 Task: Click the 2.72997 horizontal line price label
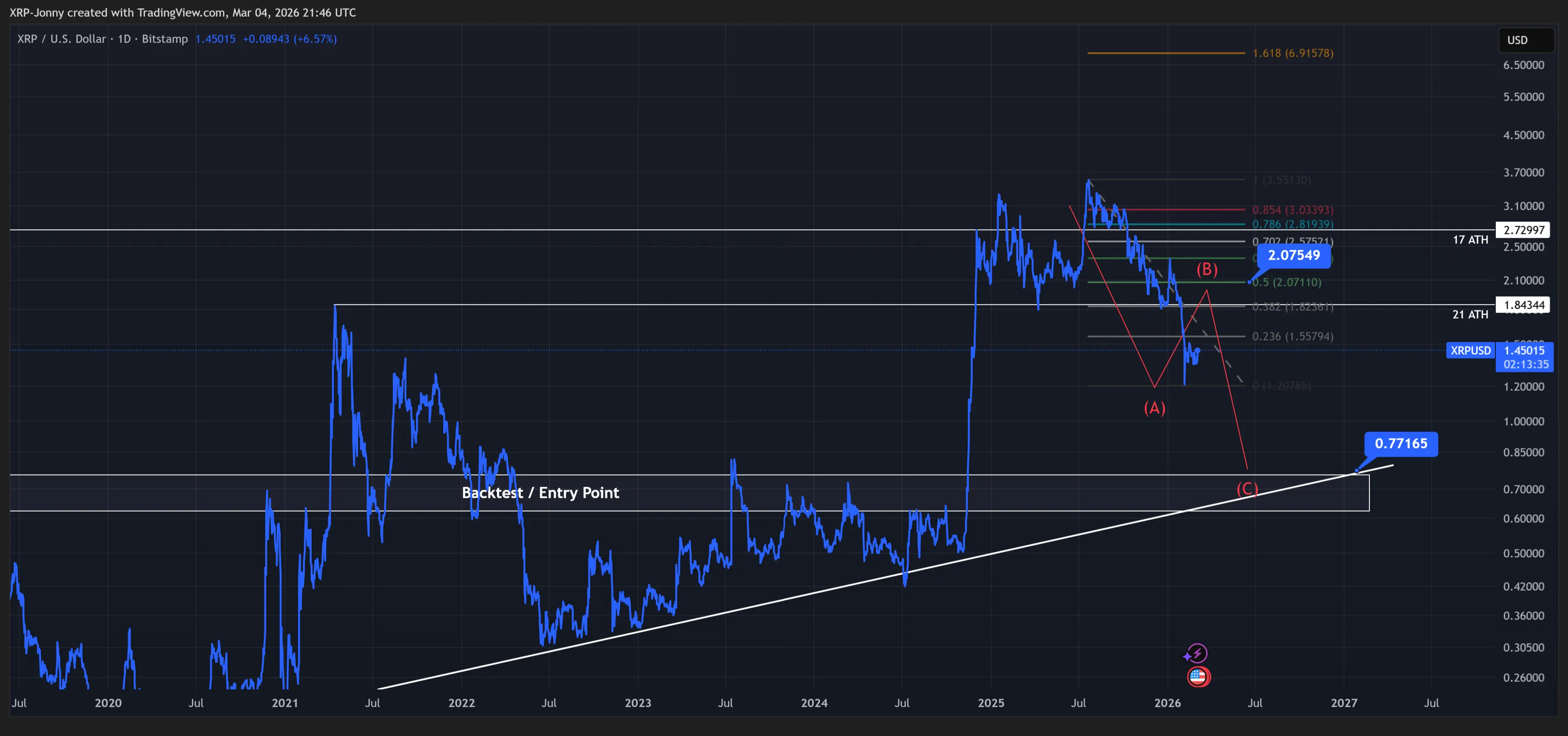[1524, 230]
